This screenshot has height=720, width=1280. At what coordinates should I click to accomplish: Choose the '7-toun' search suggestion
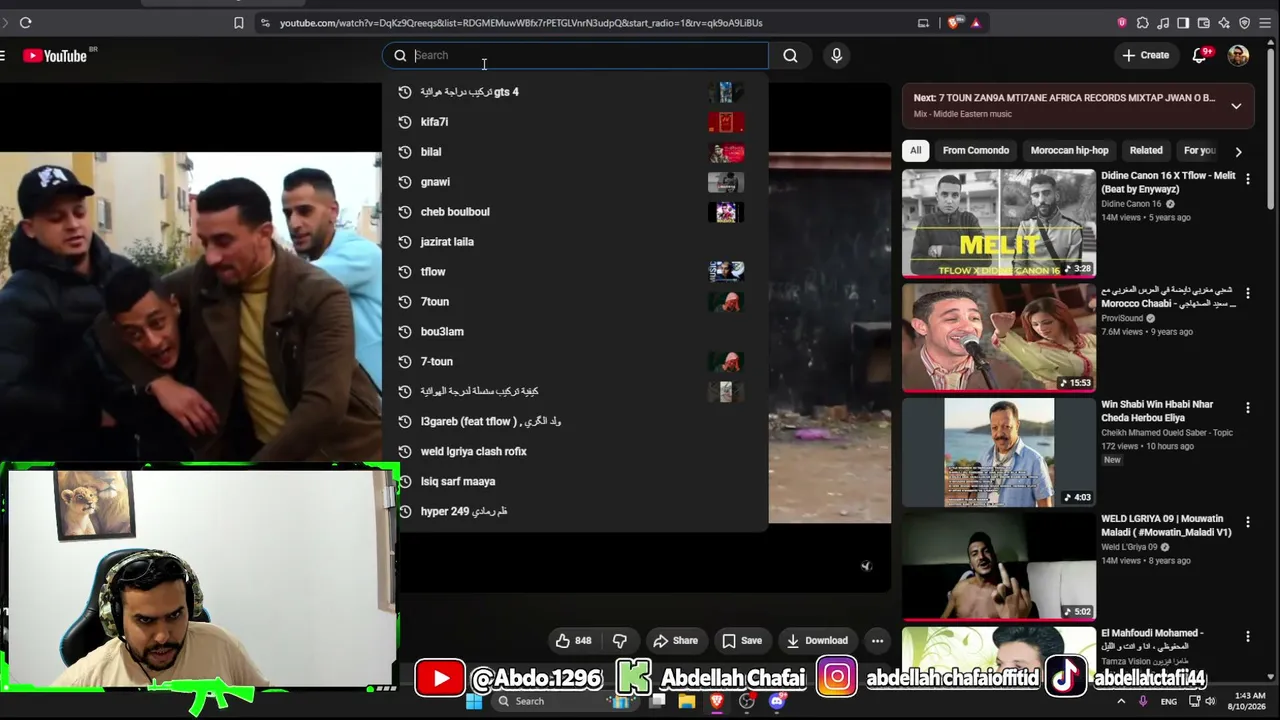click(576, 362)
